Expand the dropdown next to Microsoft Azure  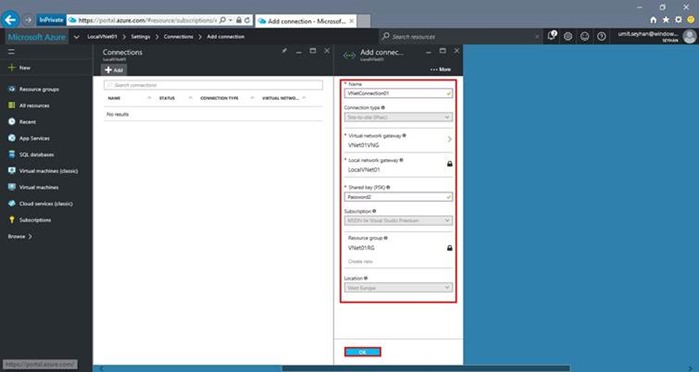pos(77,37)
